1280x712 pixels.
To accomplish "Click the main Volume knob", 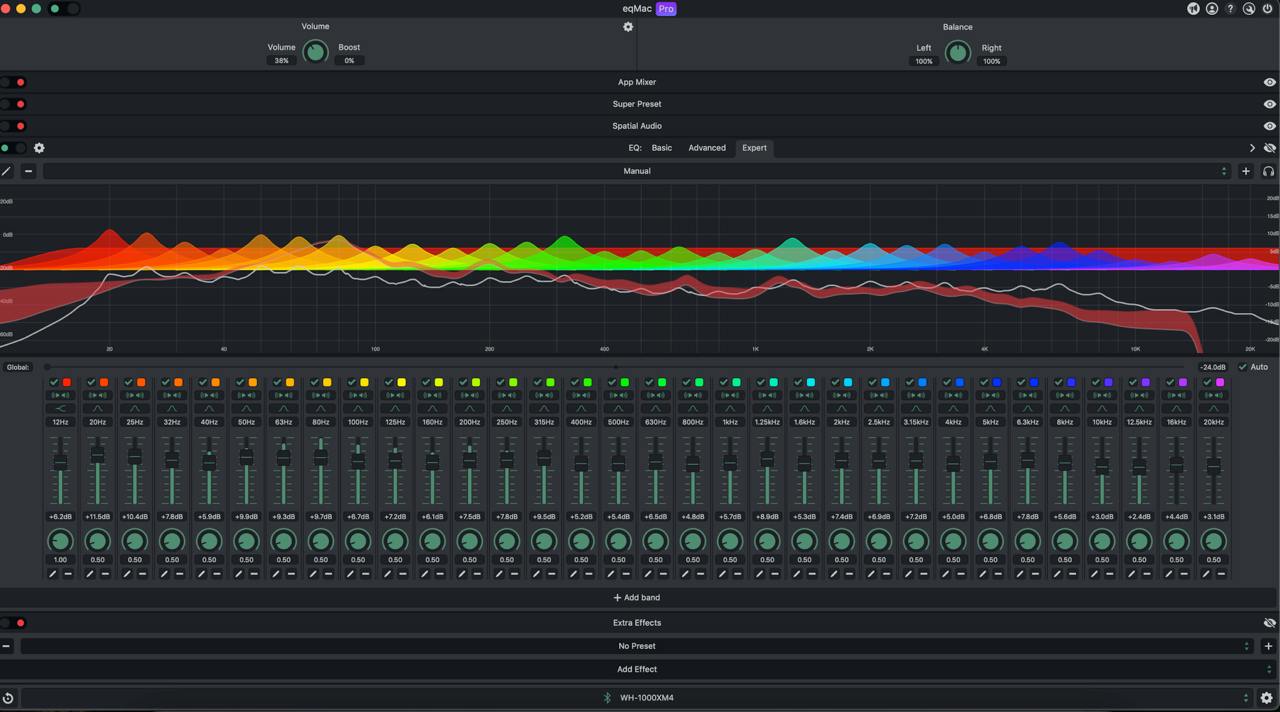I will pos(315,52).
